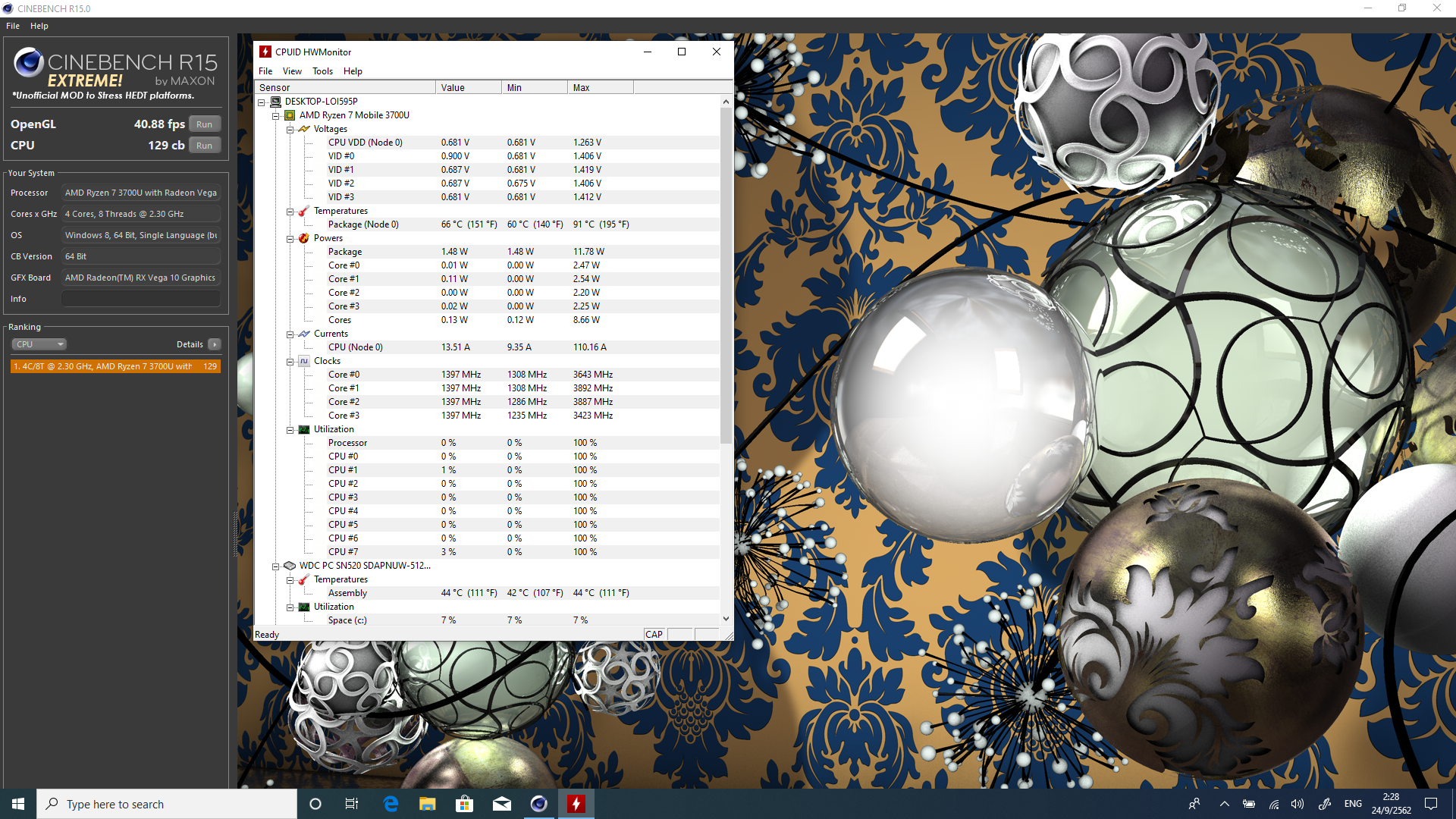This screenshot has height=819, width=1456.
Task: Open HWMonitor Help menu
Action: click(353, 71)
